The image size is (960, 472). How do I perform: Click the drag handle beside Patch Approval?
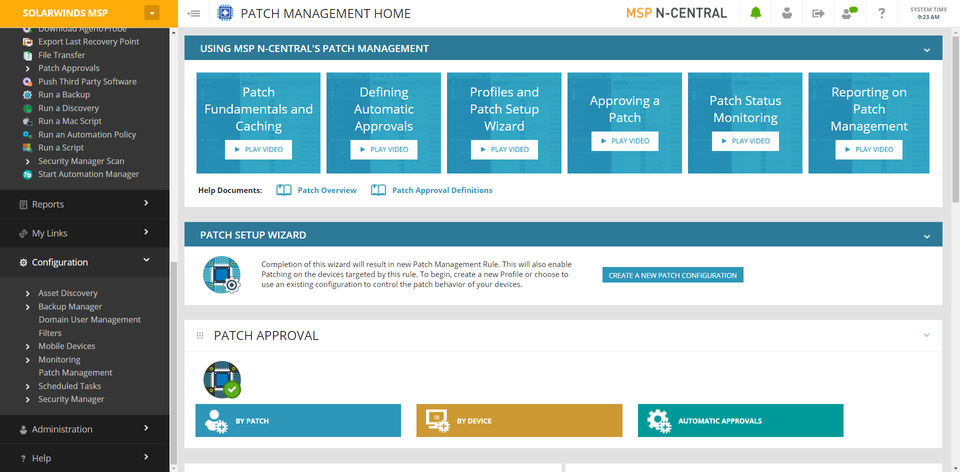pyautogui.click(x=200, y=335)
